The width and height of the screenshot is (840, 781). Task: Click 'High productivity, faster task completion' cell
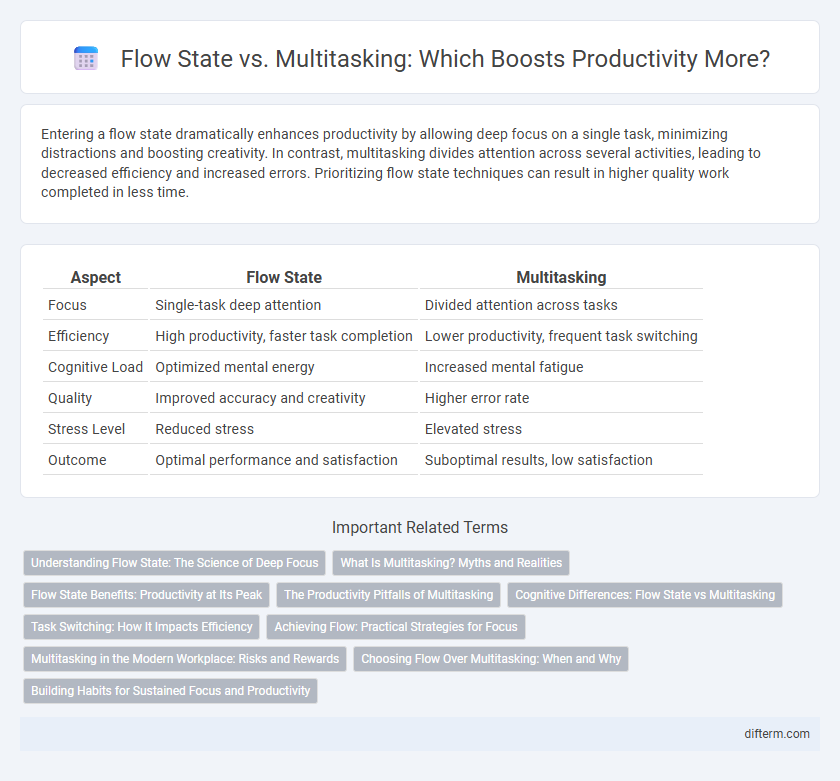(x=283, y=336)
